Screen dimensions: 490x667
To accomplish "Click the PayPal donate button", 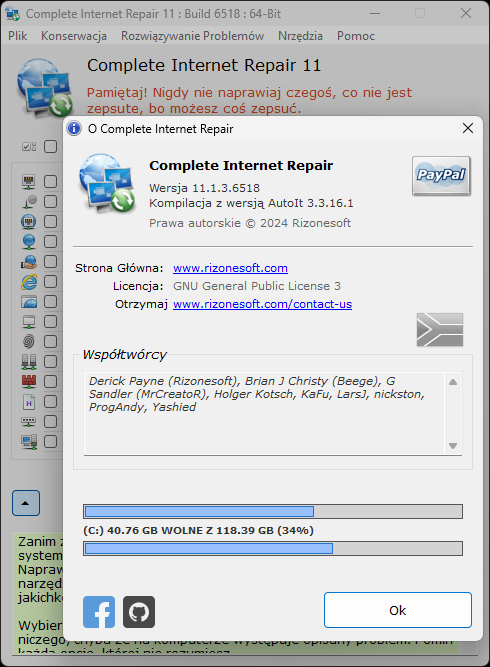I will 441,176.
